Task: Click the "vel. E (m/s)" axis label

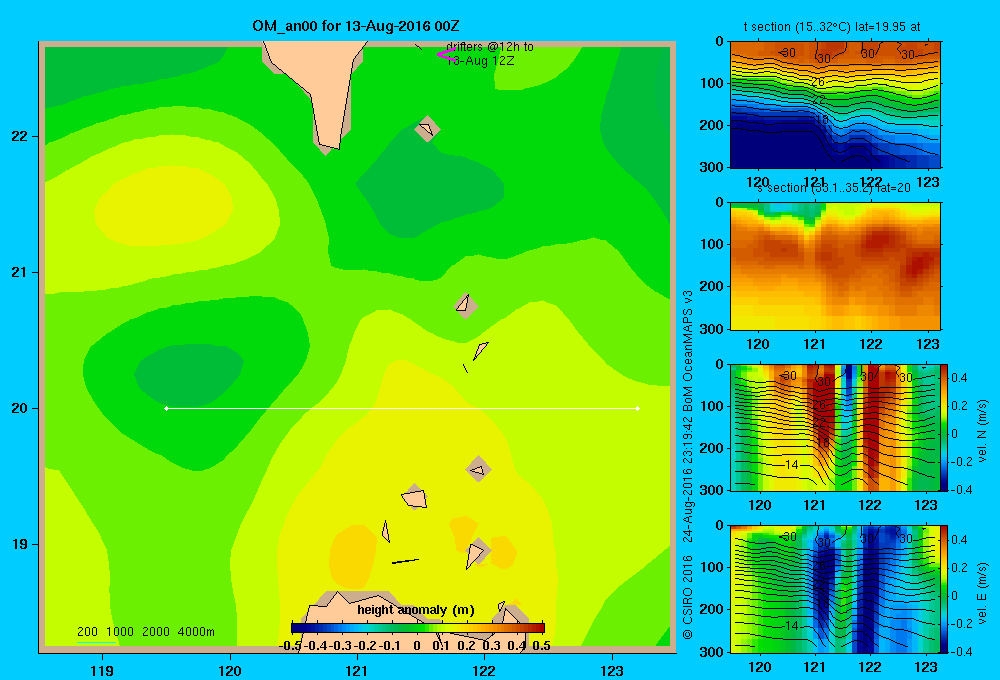Action: [982, 593]
